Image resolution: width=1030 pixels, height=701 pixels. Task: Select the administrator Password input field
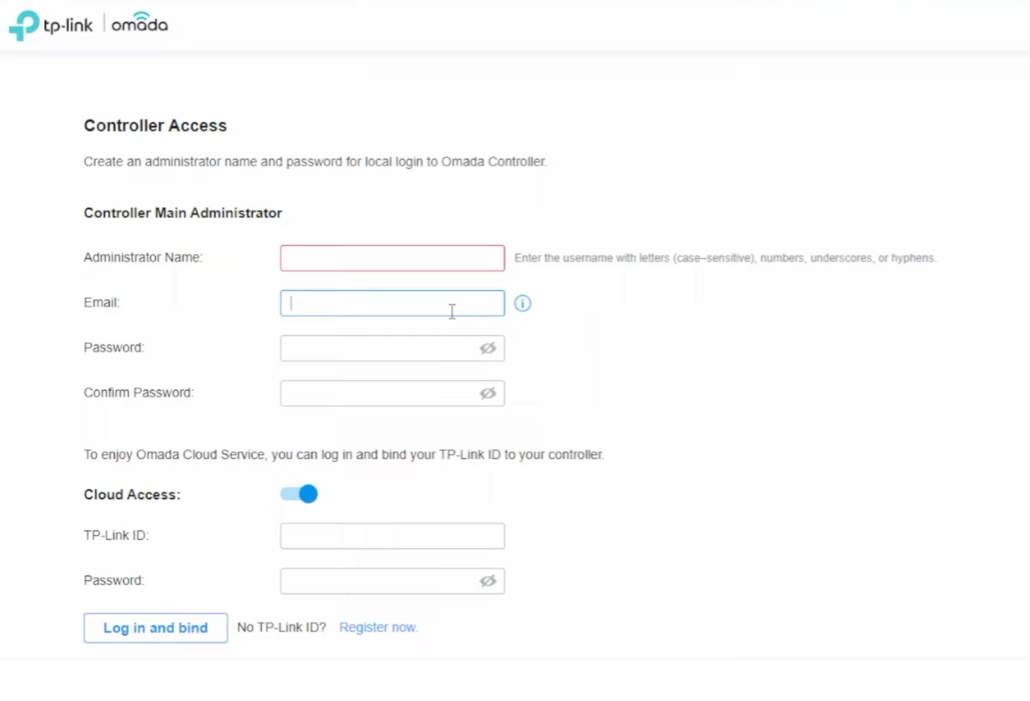coord(378,348)
